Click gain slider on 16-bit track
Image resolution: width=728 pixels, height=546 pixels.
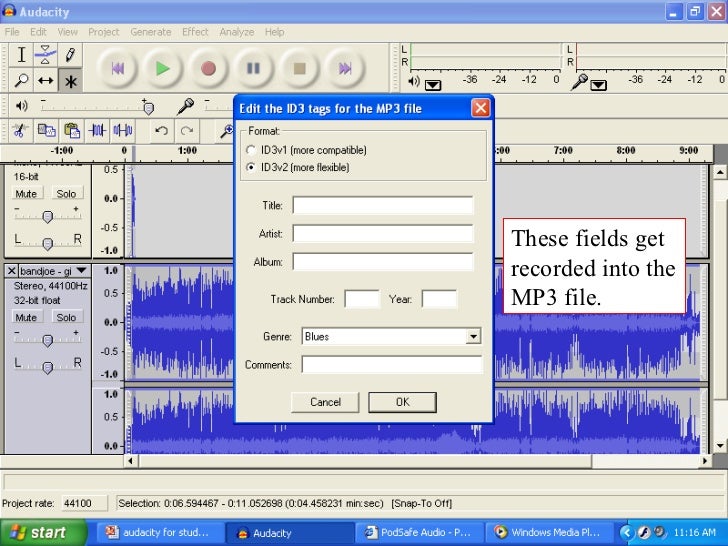[x=47, y=216]
